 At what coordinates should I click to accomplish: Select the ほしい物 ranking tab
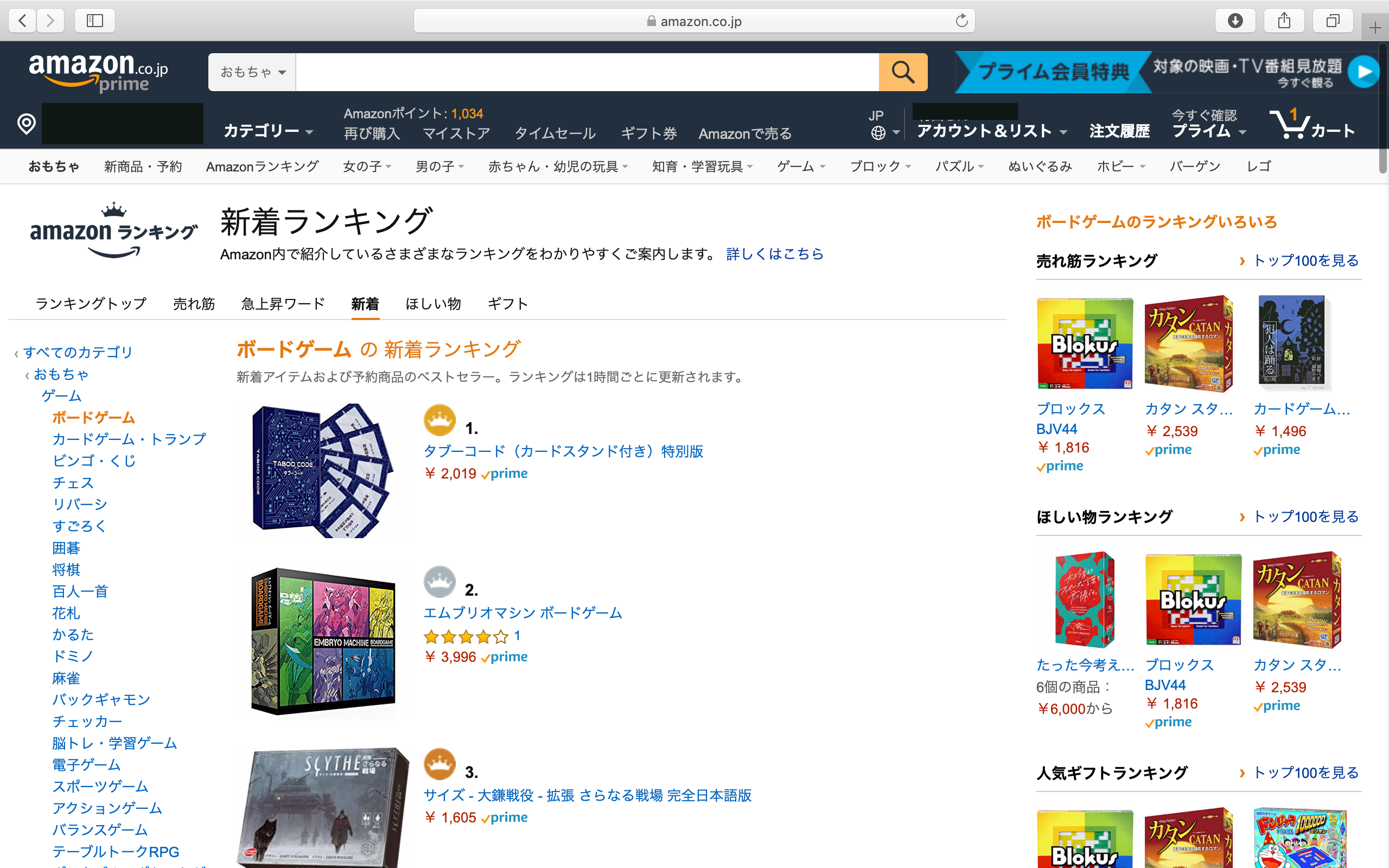(x=434, y=303)
